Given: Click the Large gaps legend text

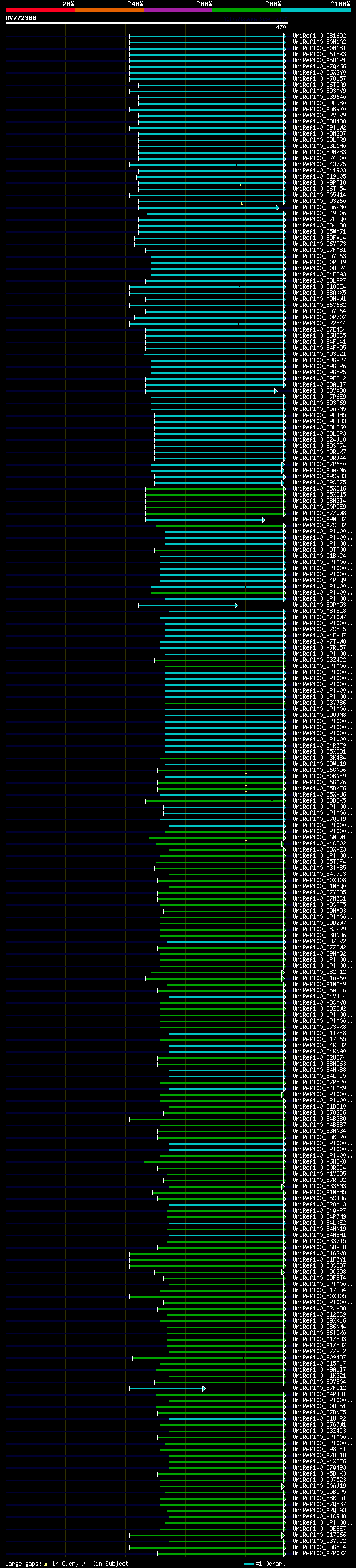Looking at the screenshot, I should point(68,1563).
